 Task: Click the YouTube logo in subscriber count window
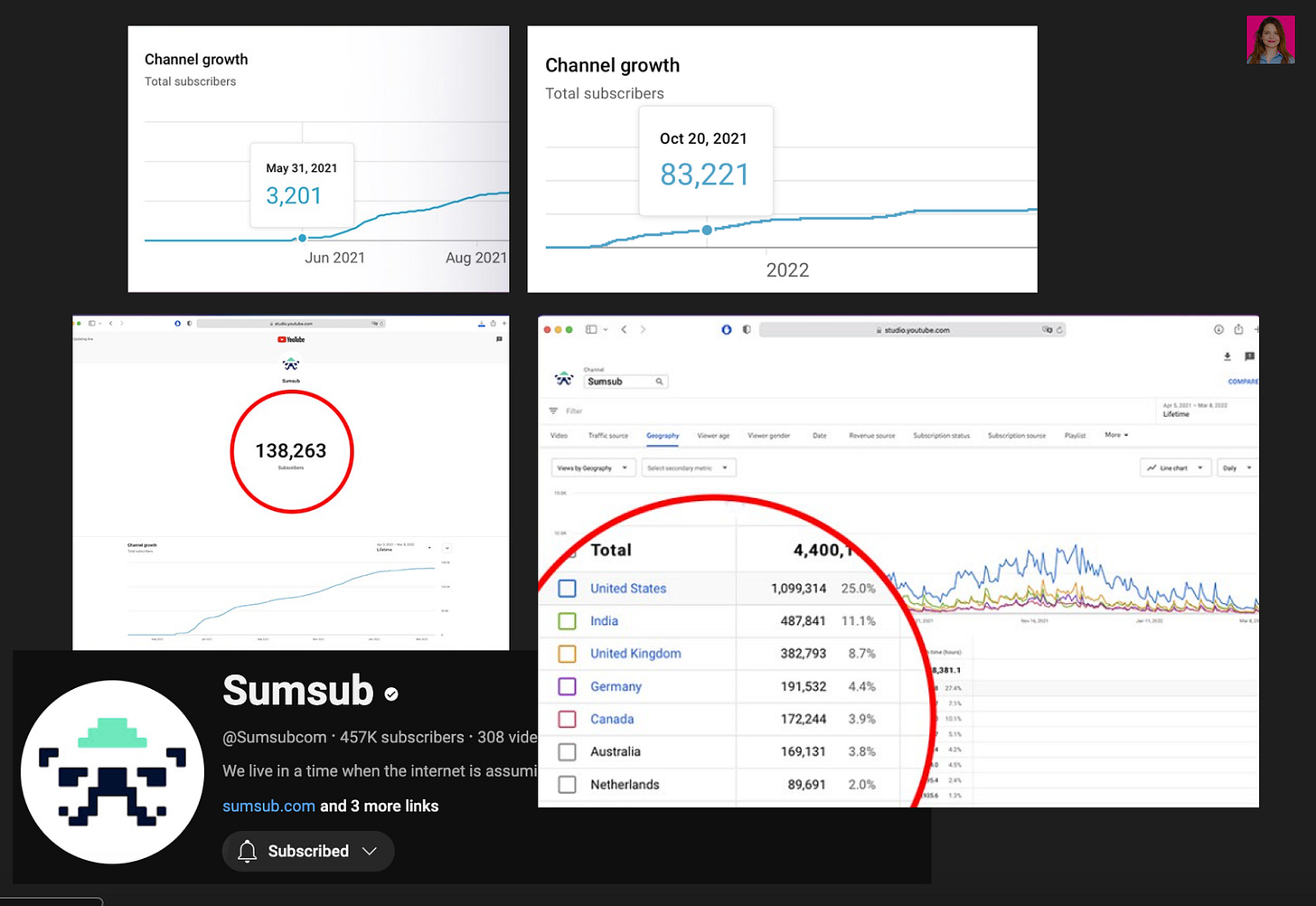(x=291, y=340)
